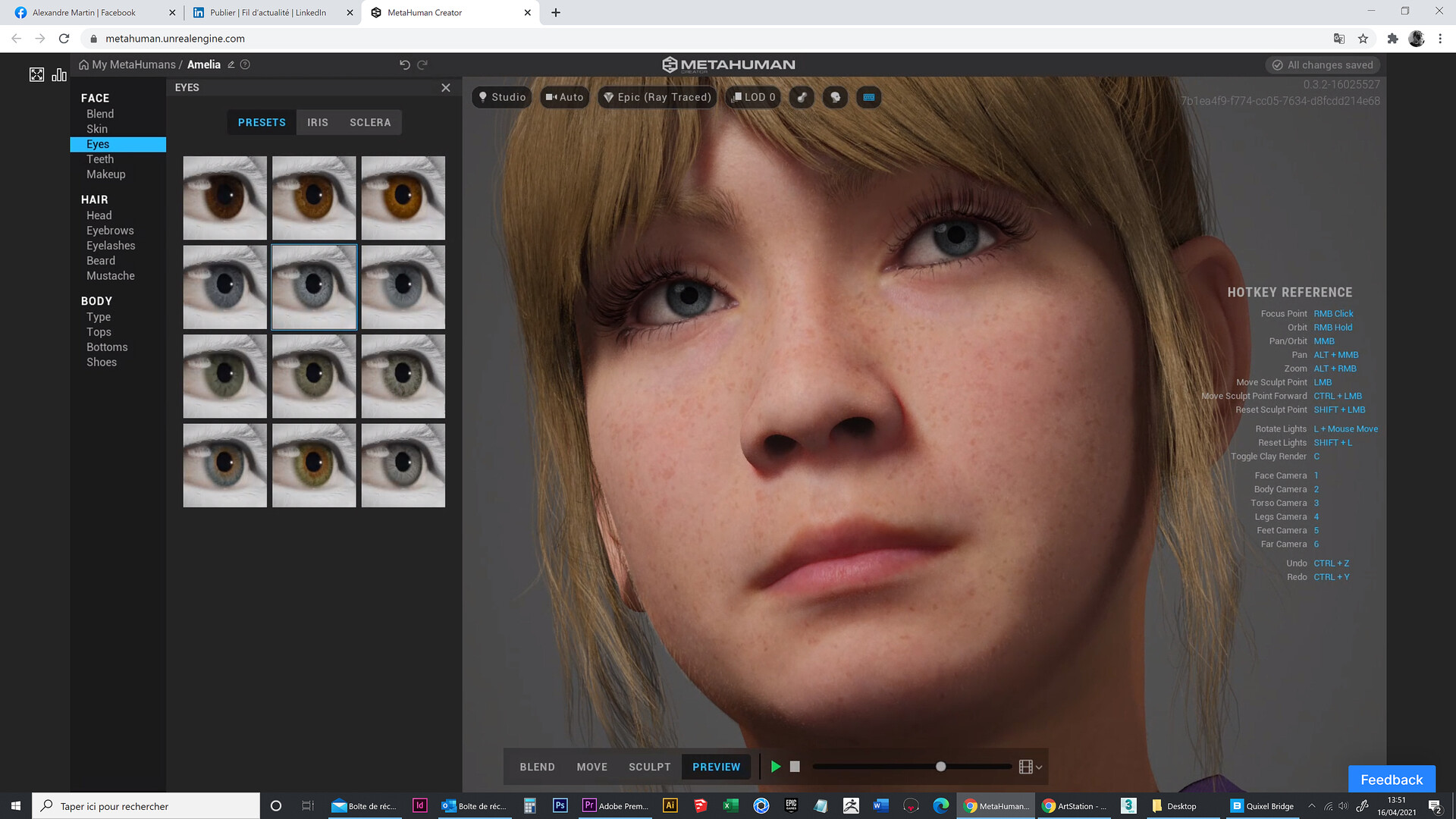Image resolution: width=1456 pixels, height=819 pixels.
Task: Open the stats chart icon top left
Action: 59,75
